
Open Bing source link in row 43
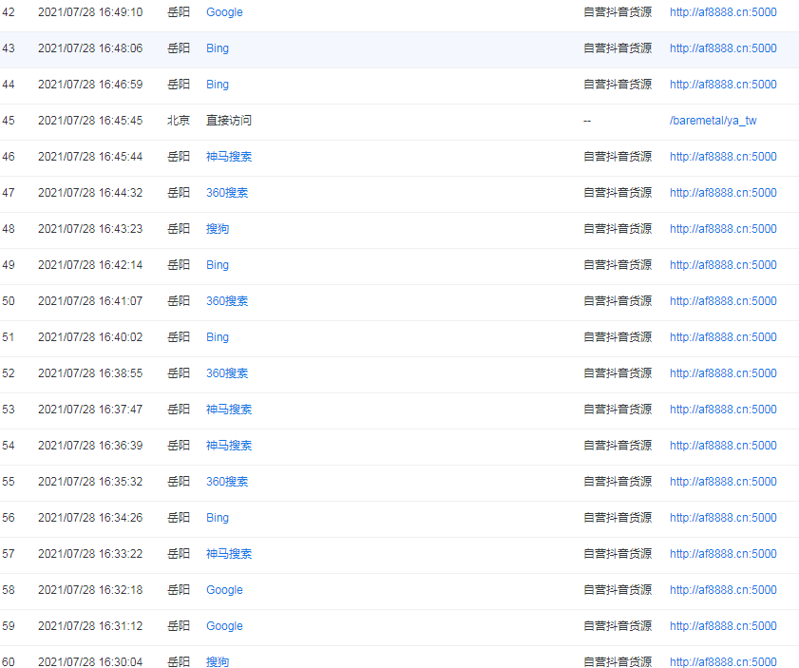(218, 48)
